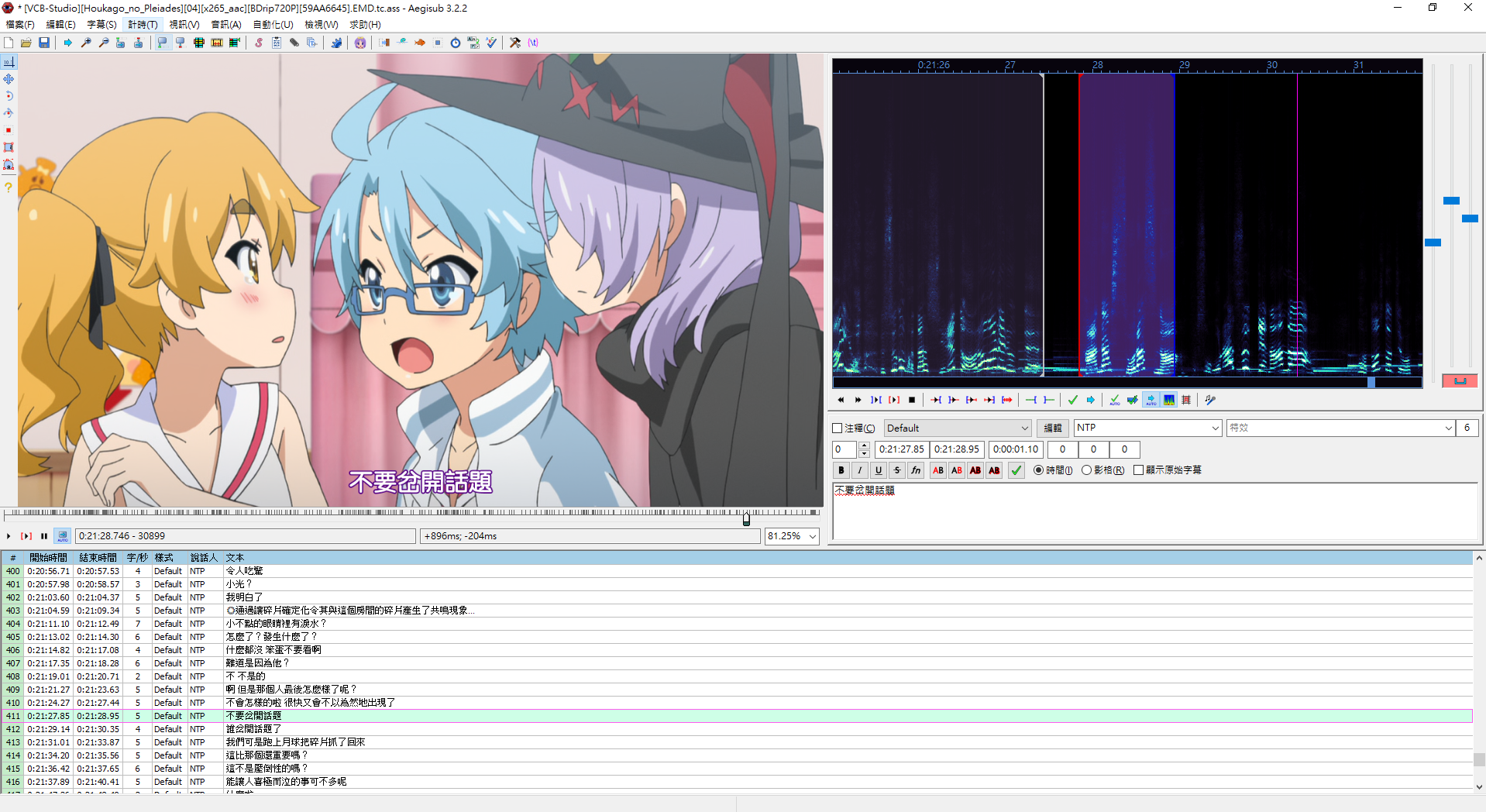Toggle tag hiding with the {\t} icon
Image resolution: width=1486 pixels, height=812 pixels.
(533, 43)
